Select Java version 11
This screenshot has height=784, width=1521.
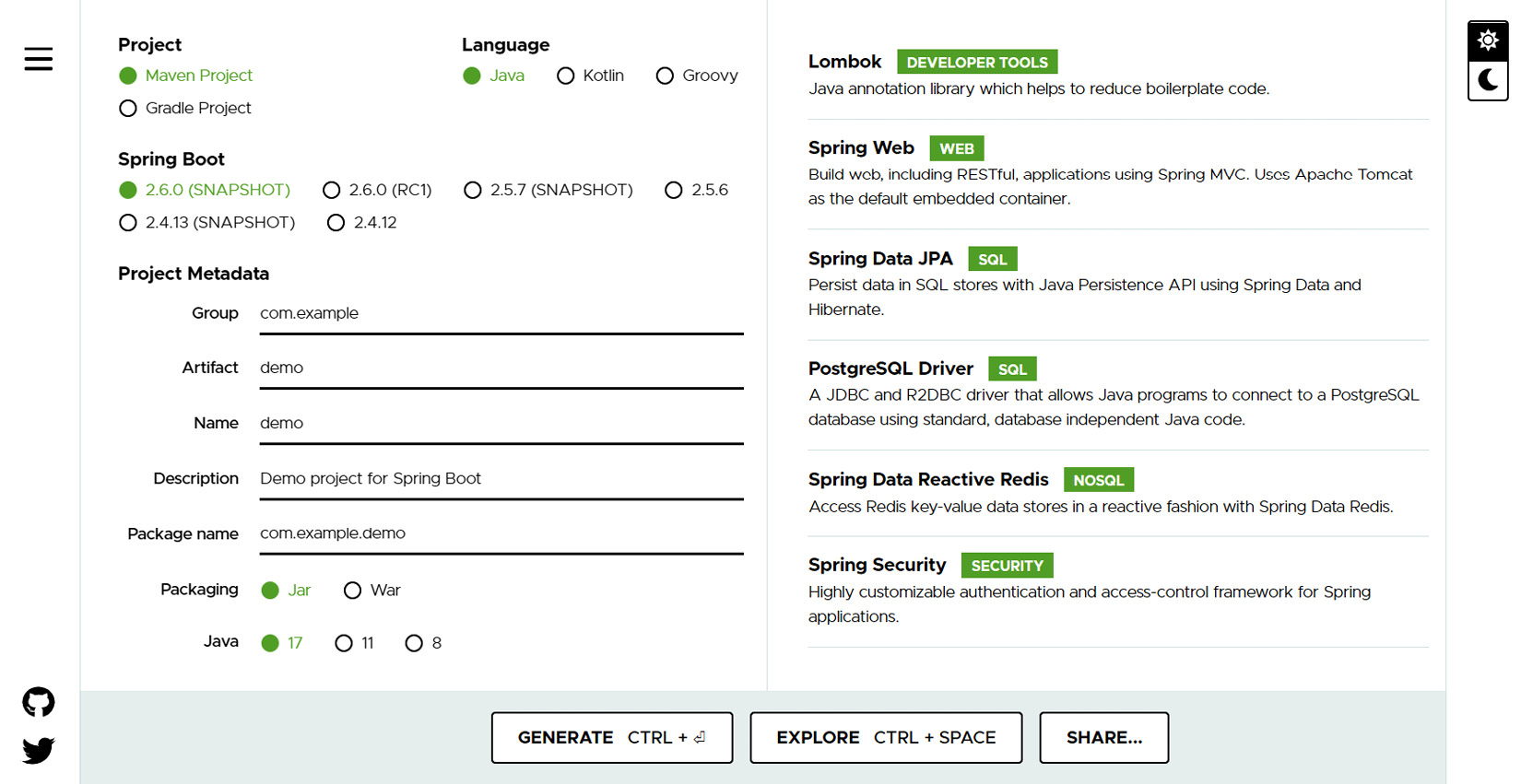pos(355,643)
